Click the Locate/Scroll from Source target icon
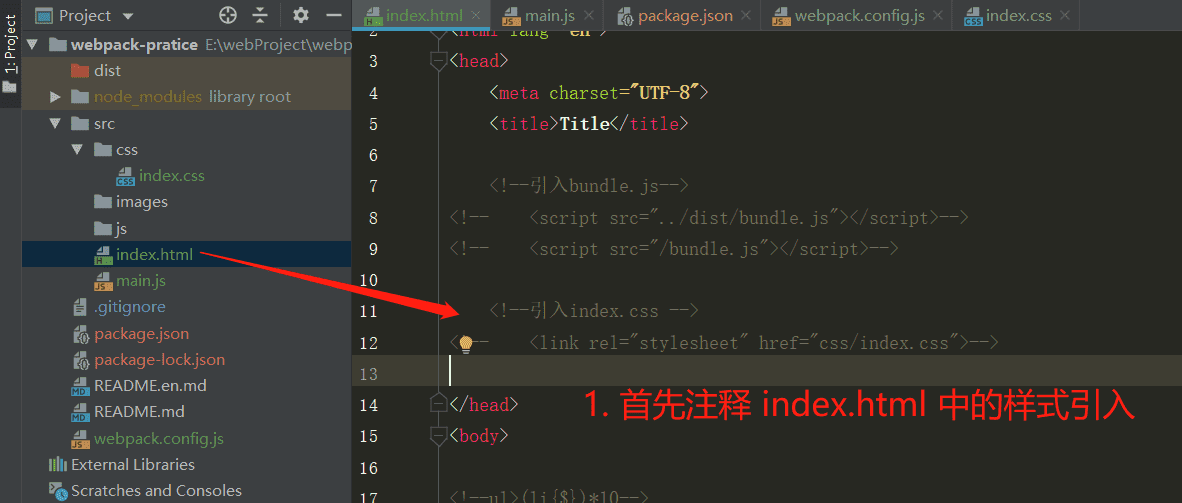 click(228, 15)
